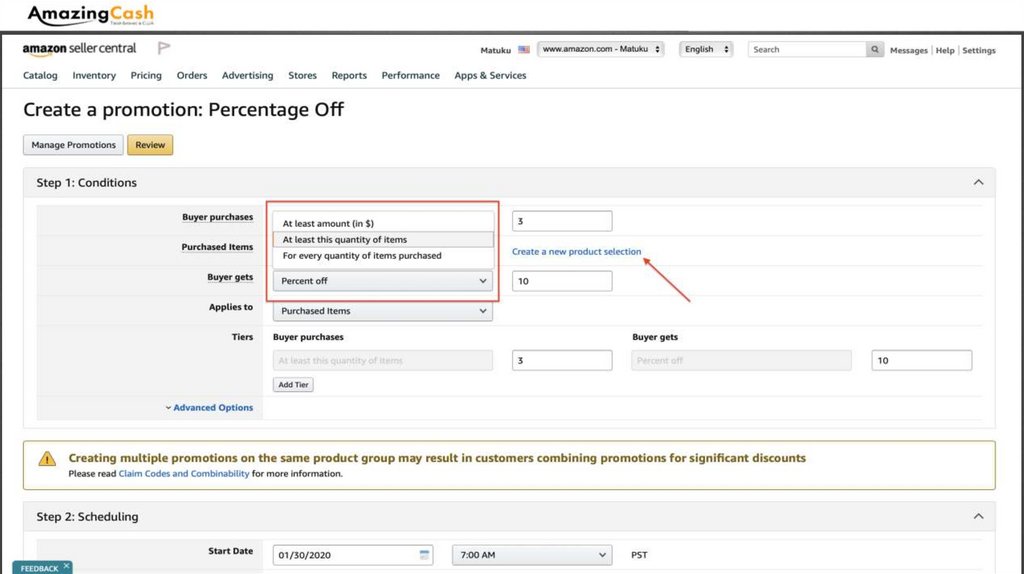This screenshot has width=1024, height=574.
Task: Open the Start Date calendar picker icon
Action: click(425, 554)
